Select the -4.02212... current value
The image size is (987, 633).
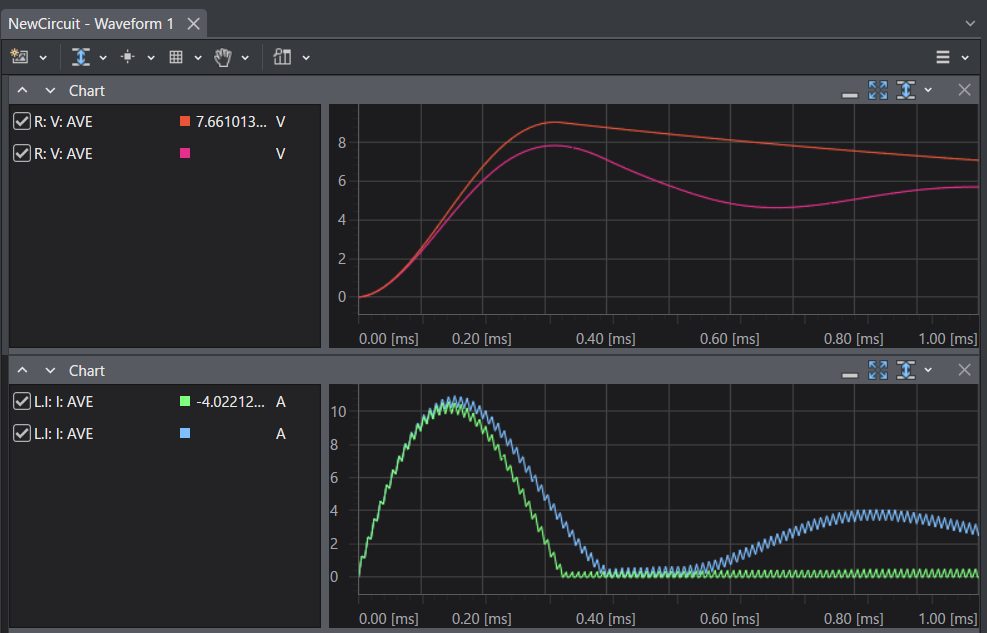[230, 402]
